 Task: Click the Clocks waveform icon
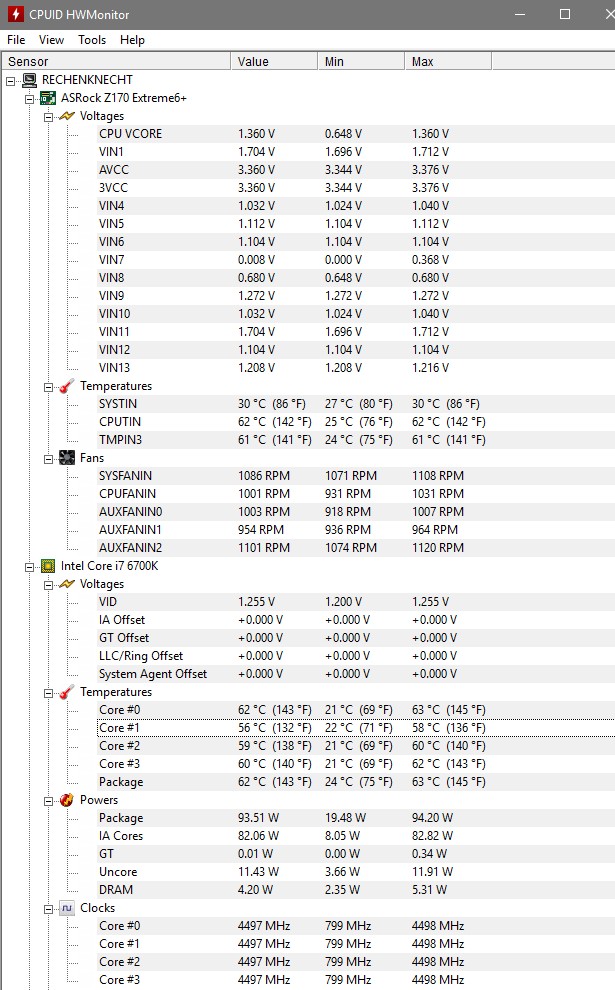pos(67,909)
